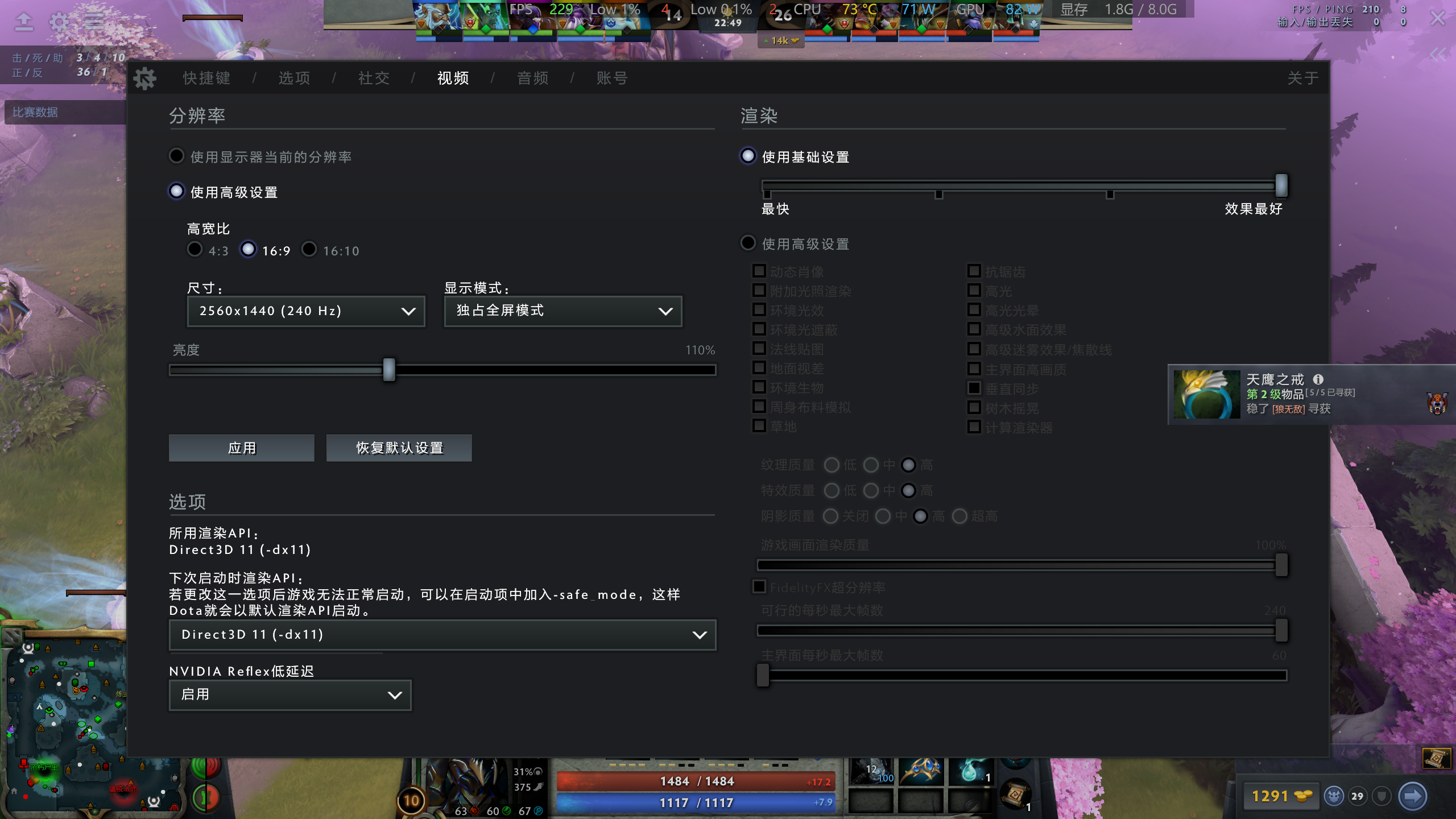Toggle the 动态肖像 checkbox

[x=759, y=271]
